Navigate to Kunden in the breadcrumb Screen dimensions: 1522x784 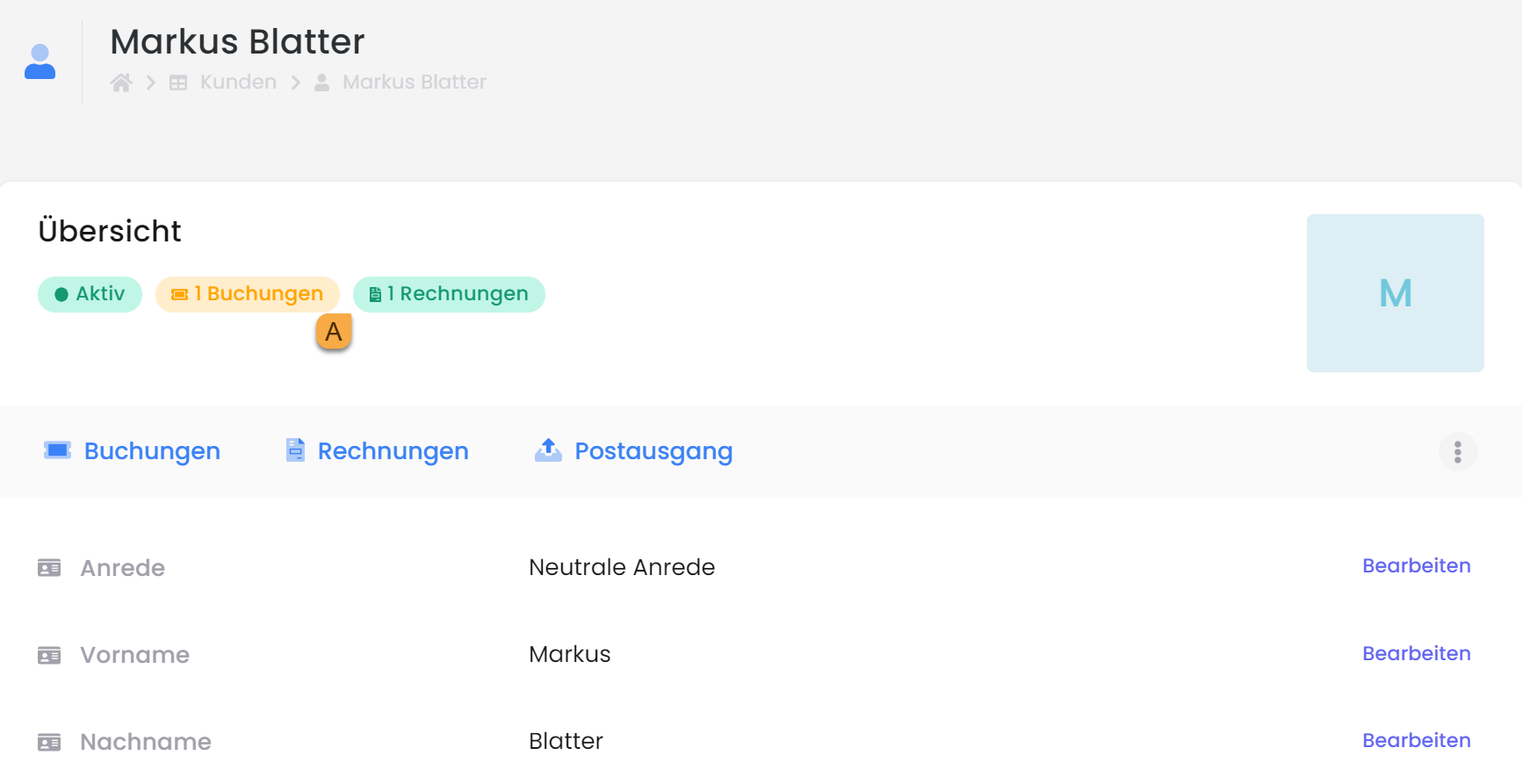(x=237, y=83)
